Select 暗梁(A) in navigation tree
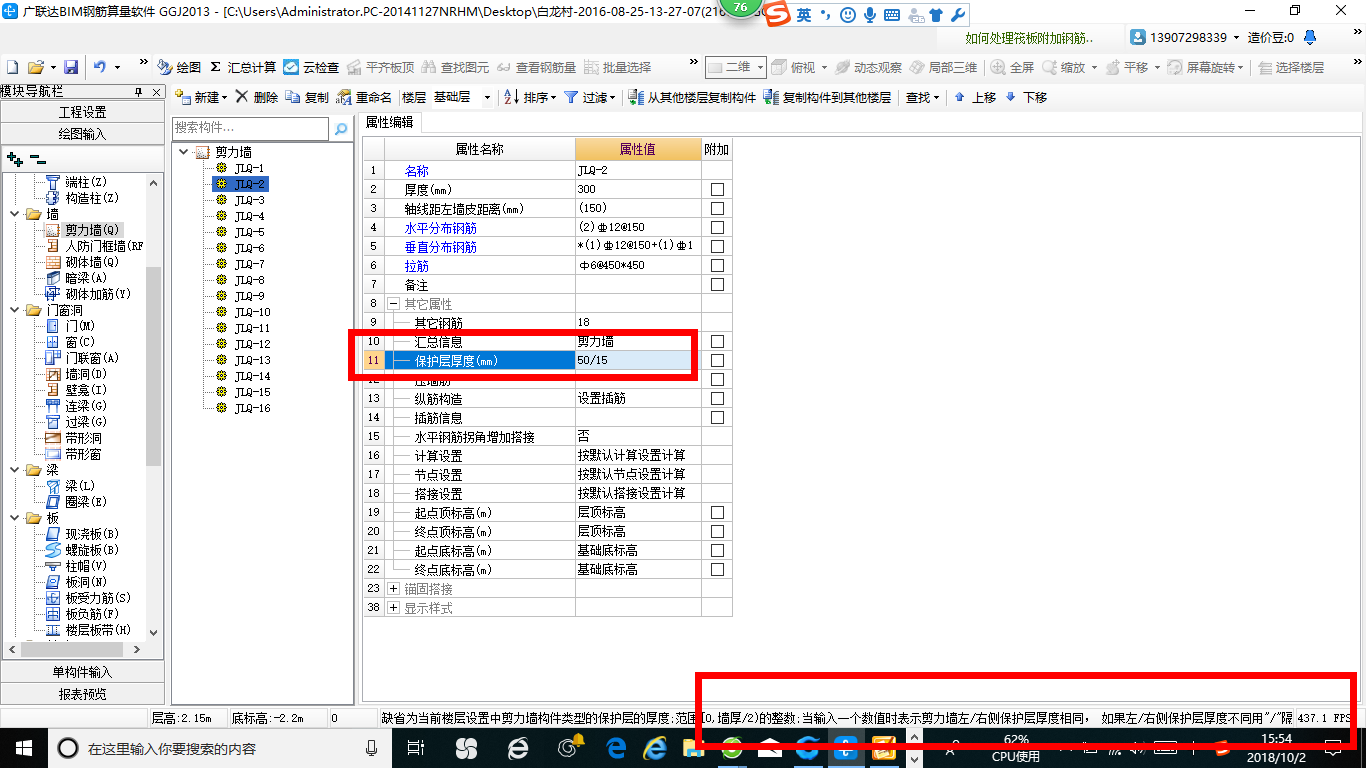Image resolution: width=1366 pixels, height=768 pixels. (76, 278)
